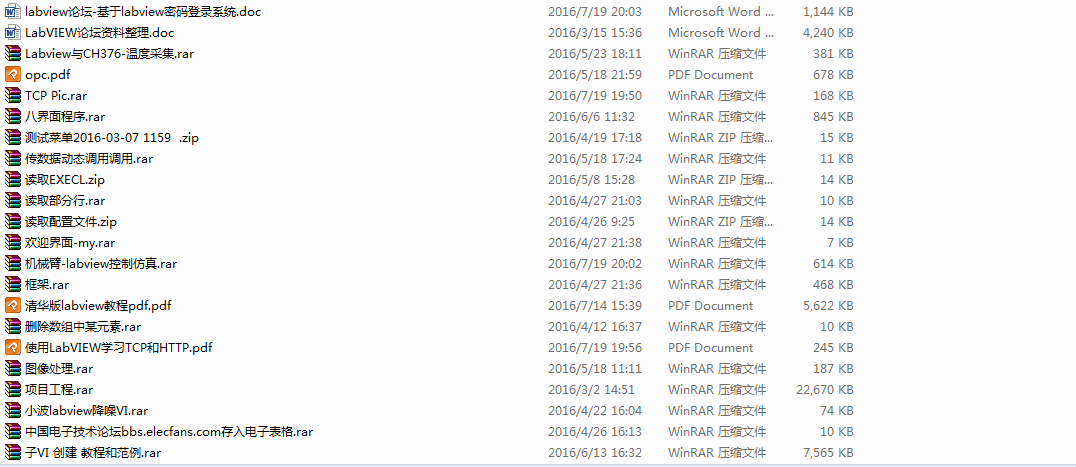Screen dimensions: 1076x467
Task: Select file name 使用LabVIEW学习TCP和HTTP.pdf
Action: [119, 348]
